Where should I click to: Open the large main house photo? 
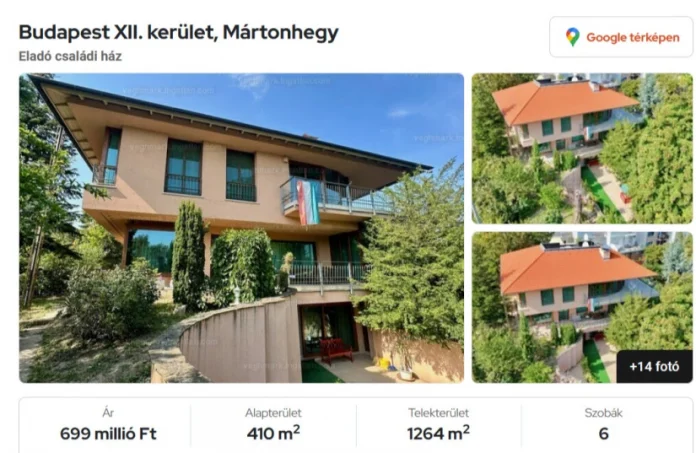[241, 228]
